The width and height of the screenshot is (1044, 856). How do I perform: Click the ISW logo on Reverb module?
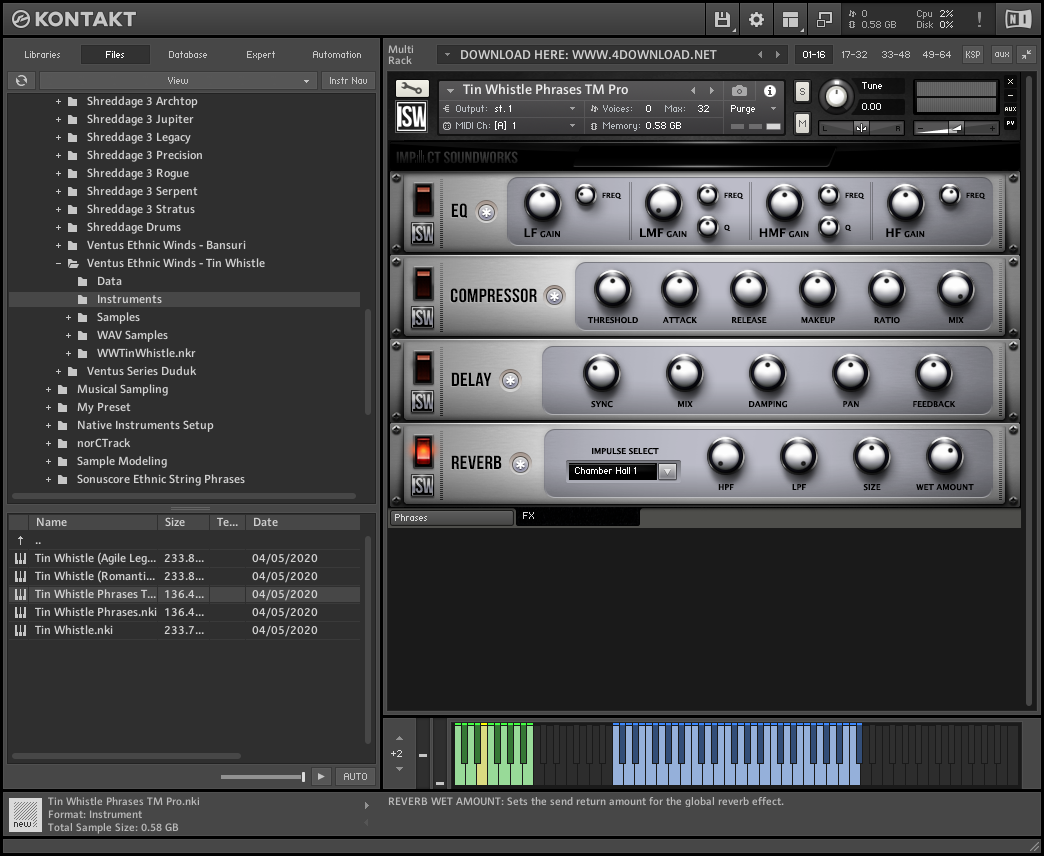coord(423,486)
